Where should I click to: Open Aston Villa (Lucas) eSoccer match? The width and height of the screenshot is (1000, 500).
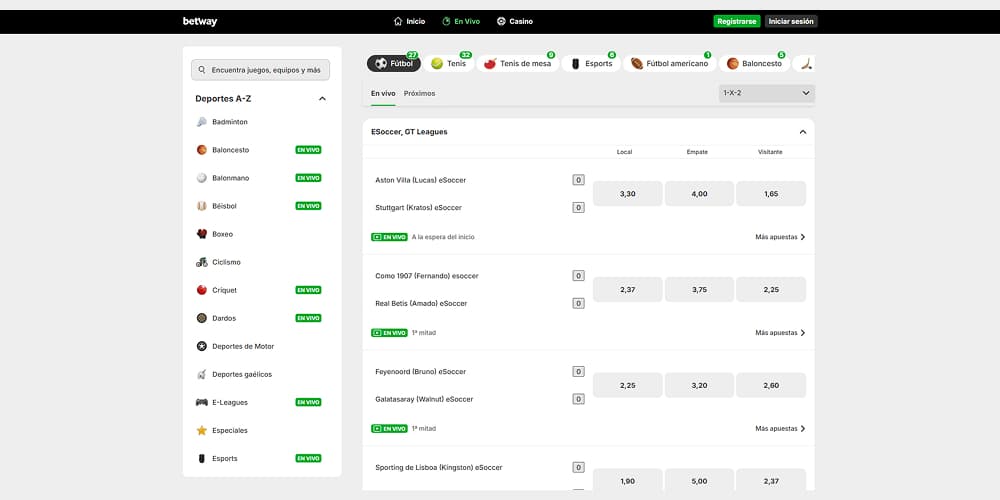[420, 180]
